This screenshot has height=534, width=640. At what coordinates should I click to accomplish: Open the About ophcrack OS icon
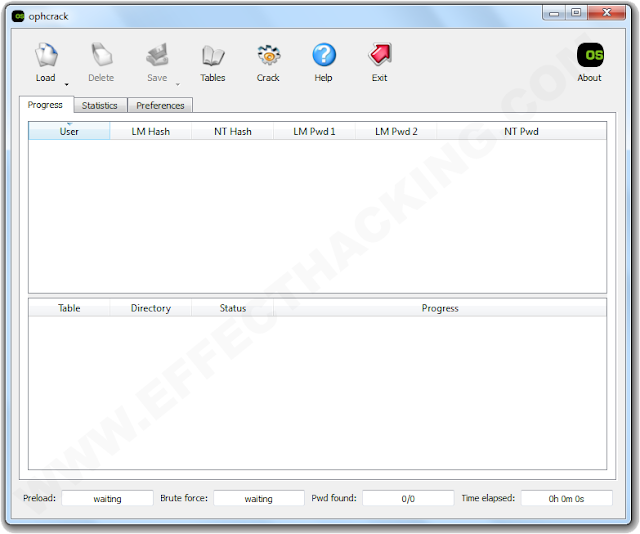click(590, 55)
